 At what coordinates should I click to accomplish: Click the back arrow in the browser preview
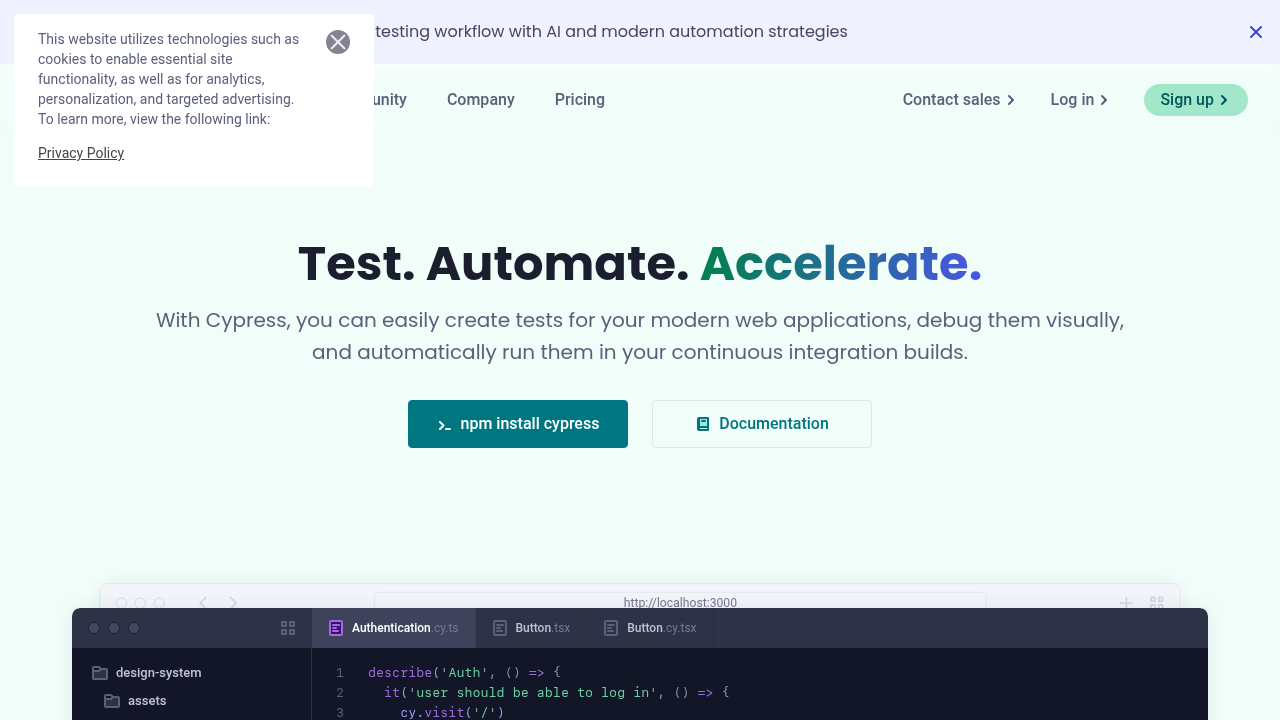[203, 602]
